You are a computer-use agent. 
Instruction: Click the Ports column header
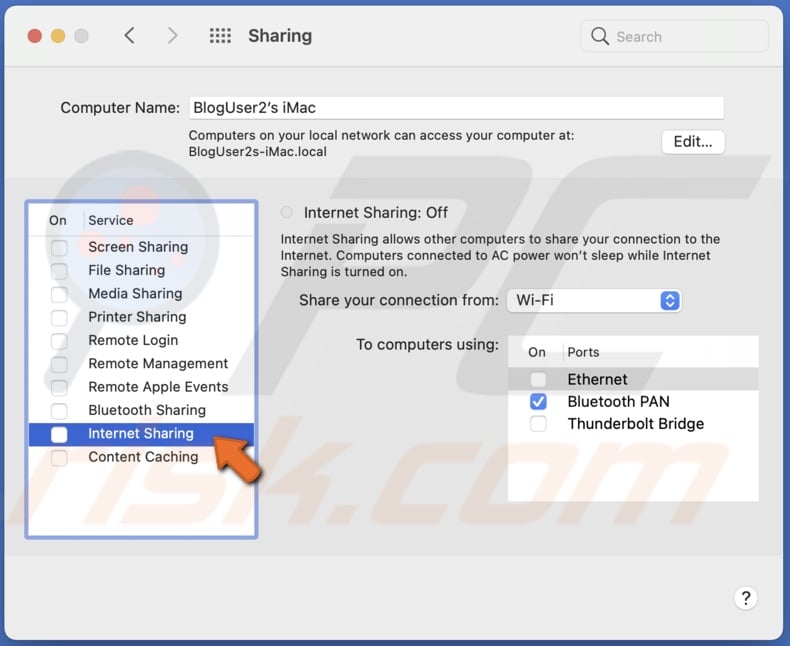click(x=583, y=352)
